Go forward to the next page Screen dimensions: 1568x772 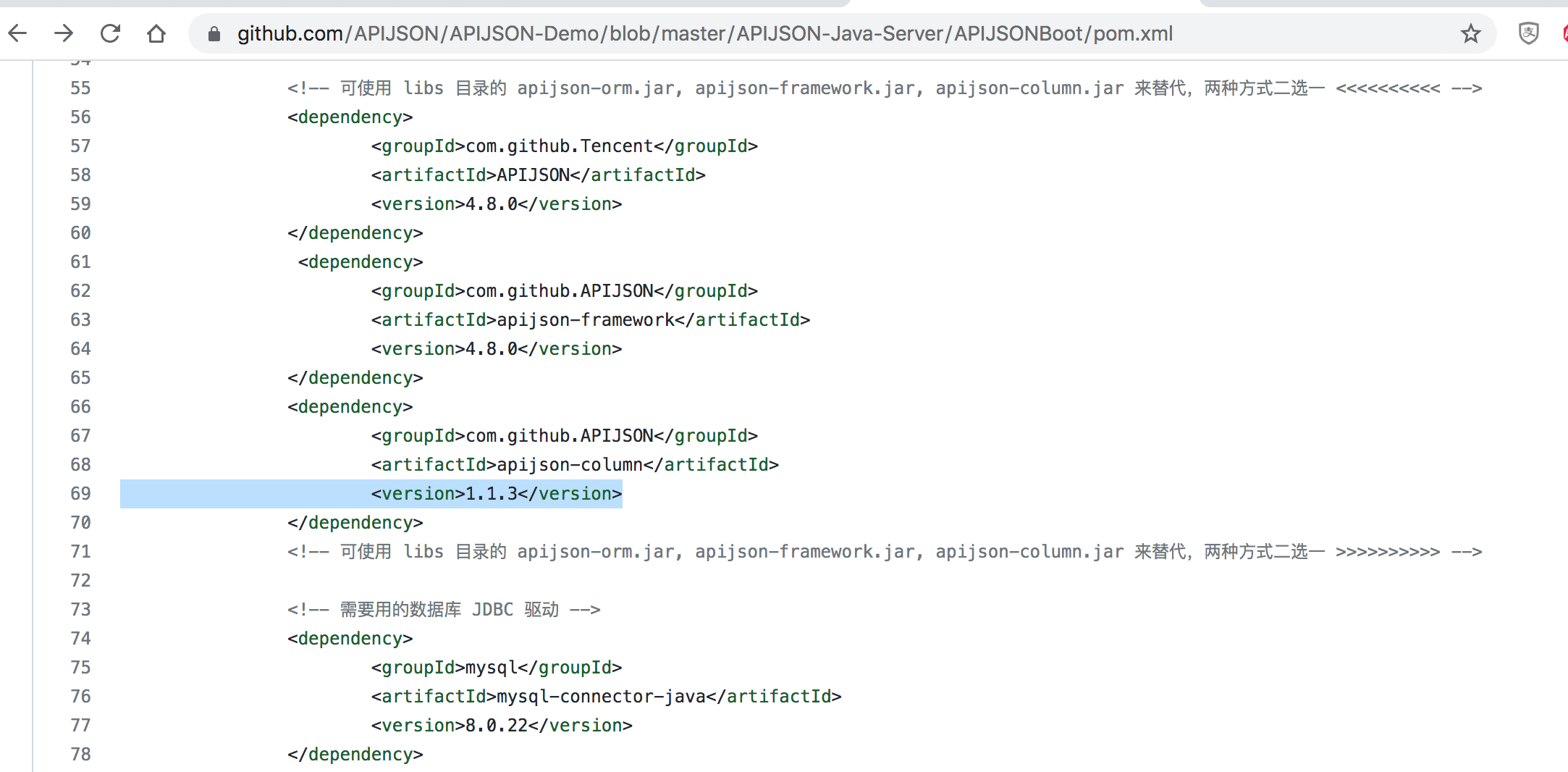pyautogui.click(x=64, y=33)
